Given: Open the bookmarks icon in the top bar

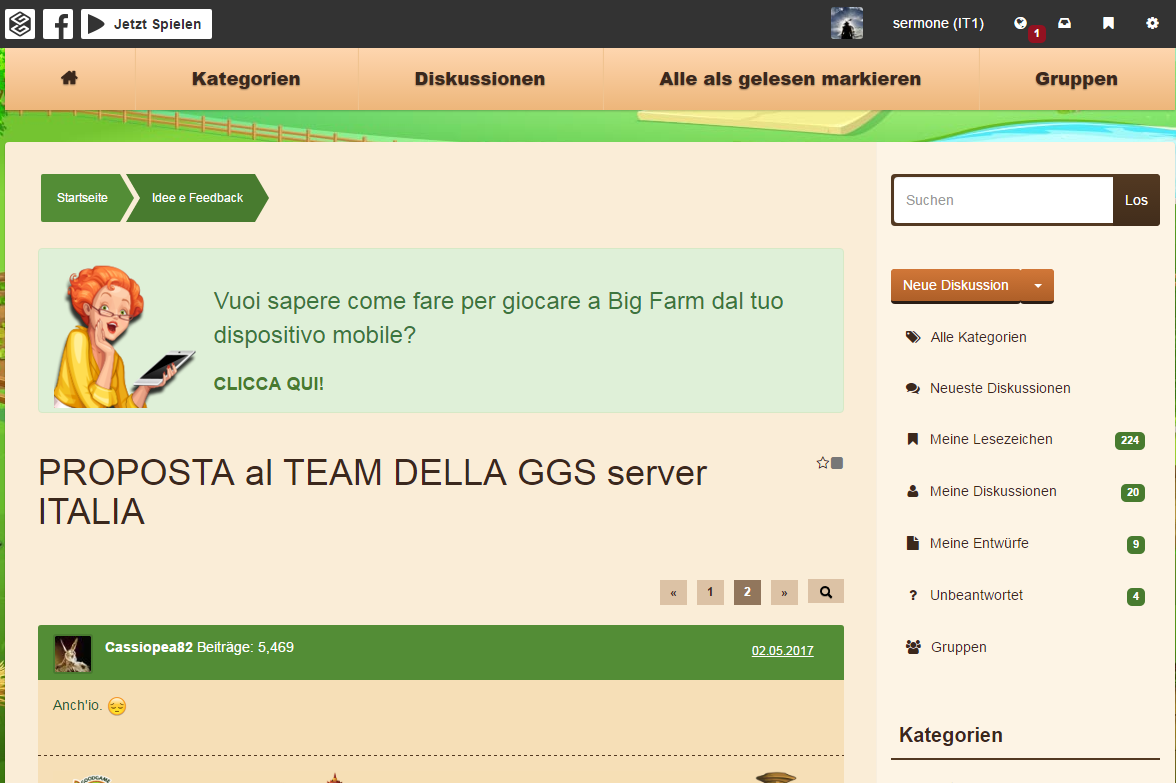Looking at the screenshot, I should [1108, 23].
